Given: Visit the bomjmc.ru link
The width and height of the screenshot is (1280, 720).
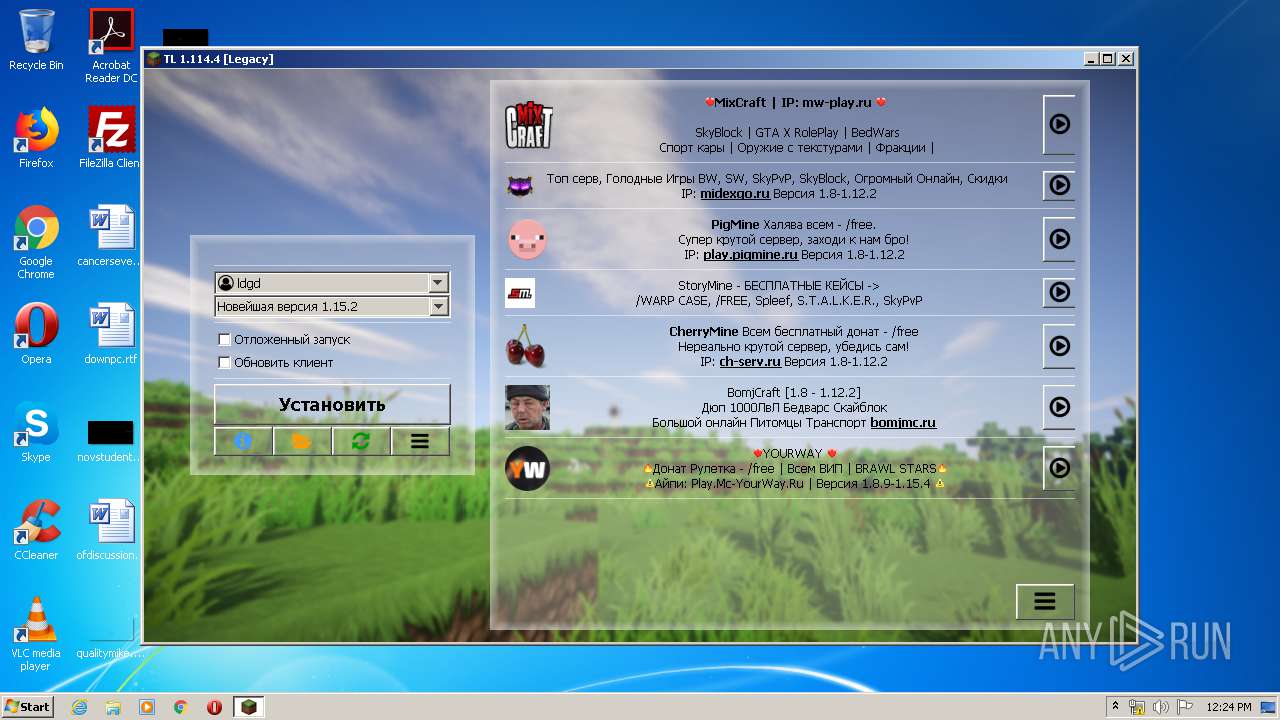Looking at the screenshot, I should [x=903, y=422].
